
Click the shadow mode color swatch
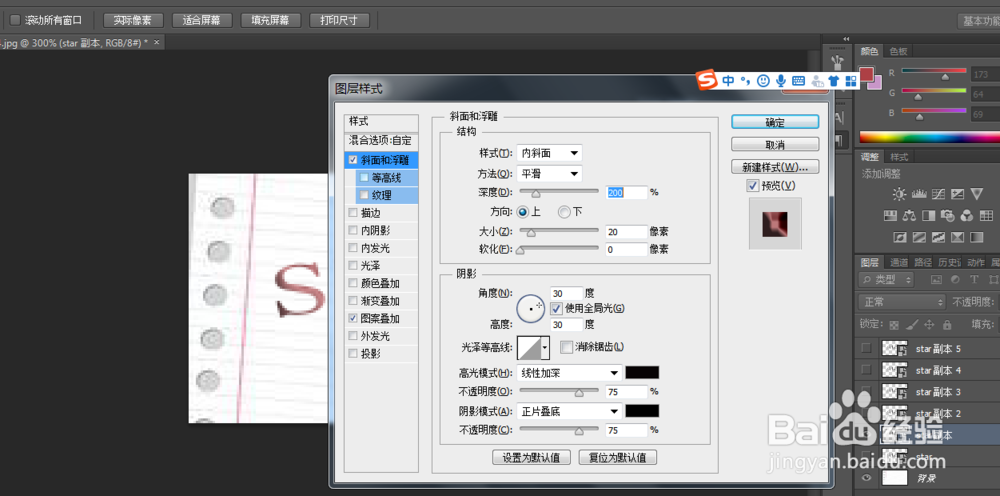[x=642, y=411]
